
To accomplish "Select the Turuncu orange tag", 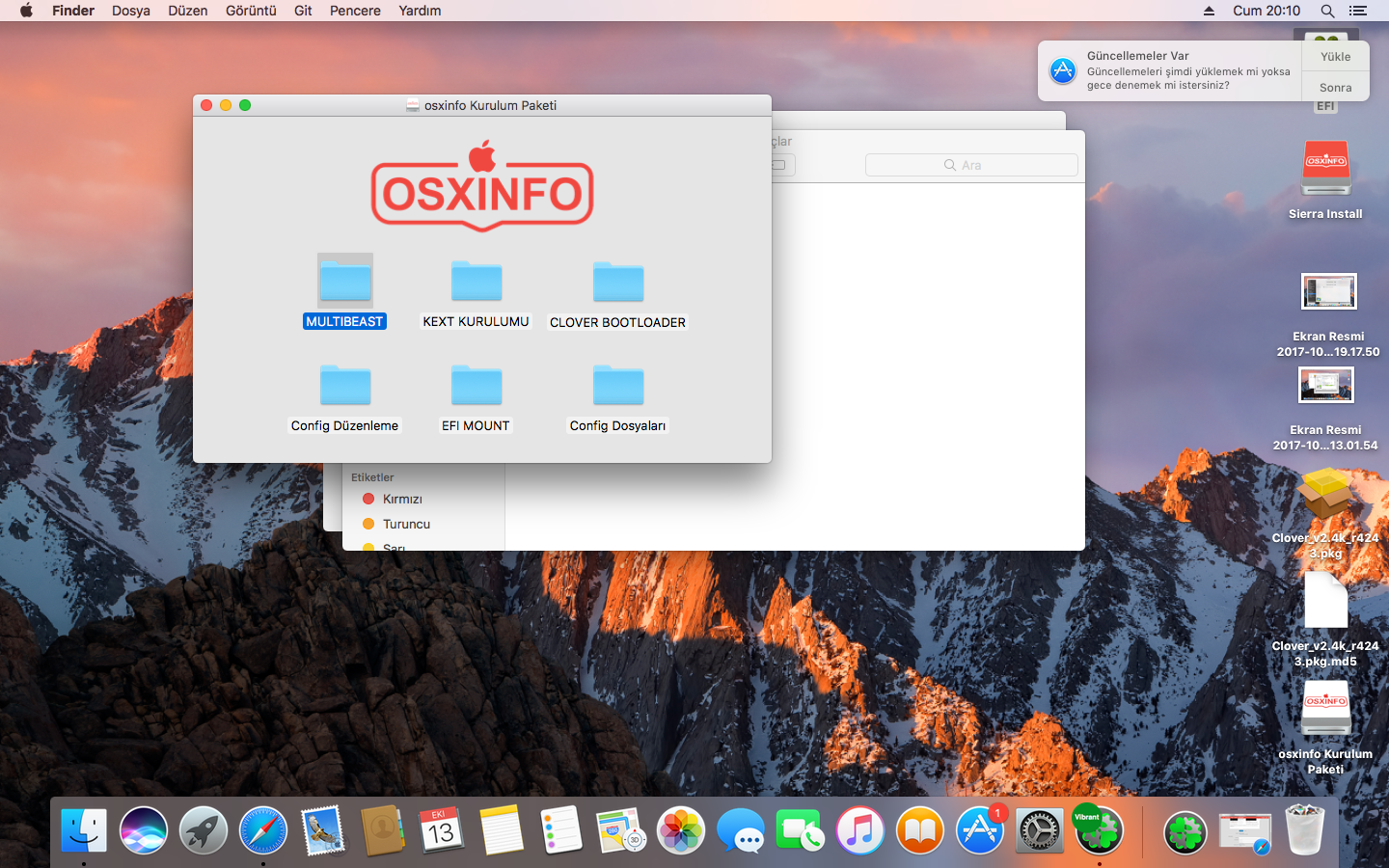I will tap(405, 524).
